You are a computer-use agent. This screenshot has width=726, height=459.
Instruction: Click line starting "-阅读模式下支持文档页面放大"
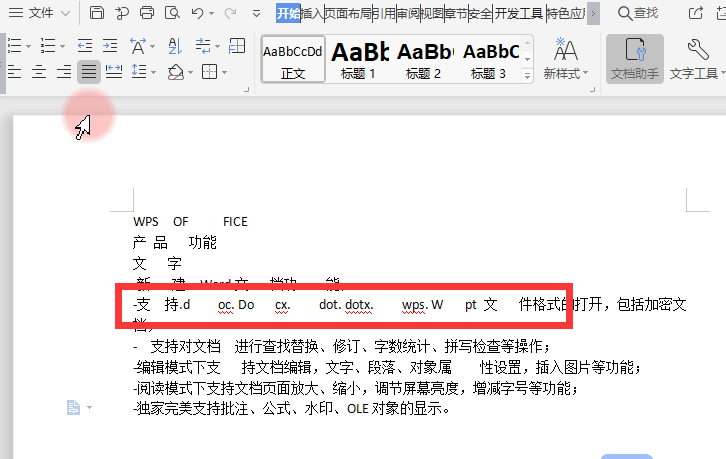355,388
